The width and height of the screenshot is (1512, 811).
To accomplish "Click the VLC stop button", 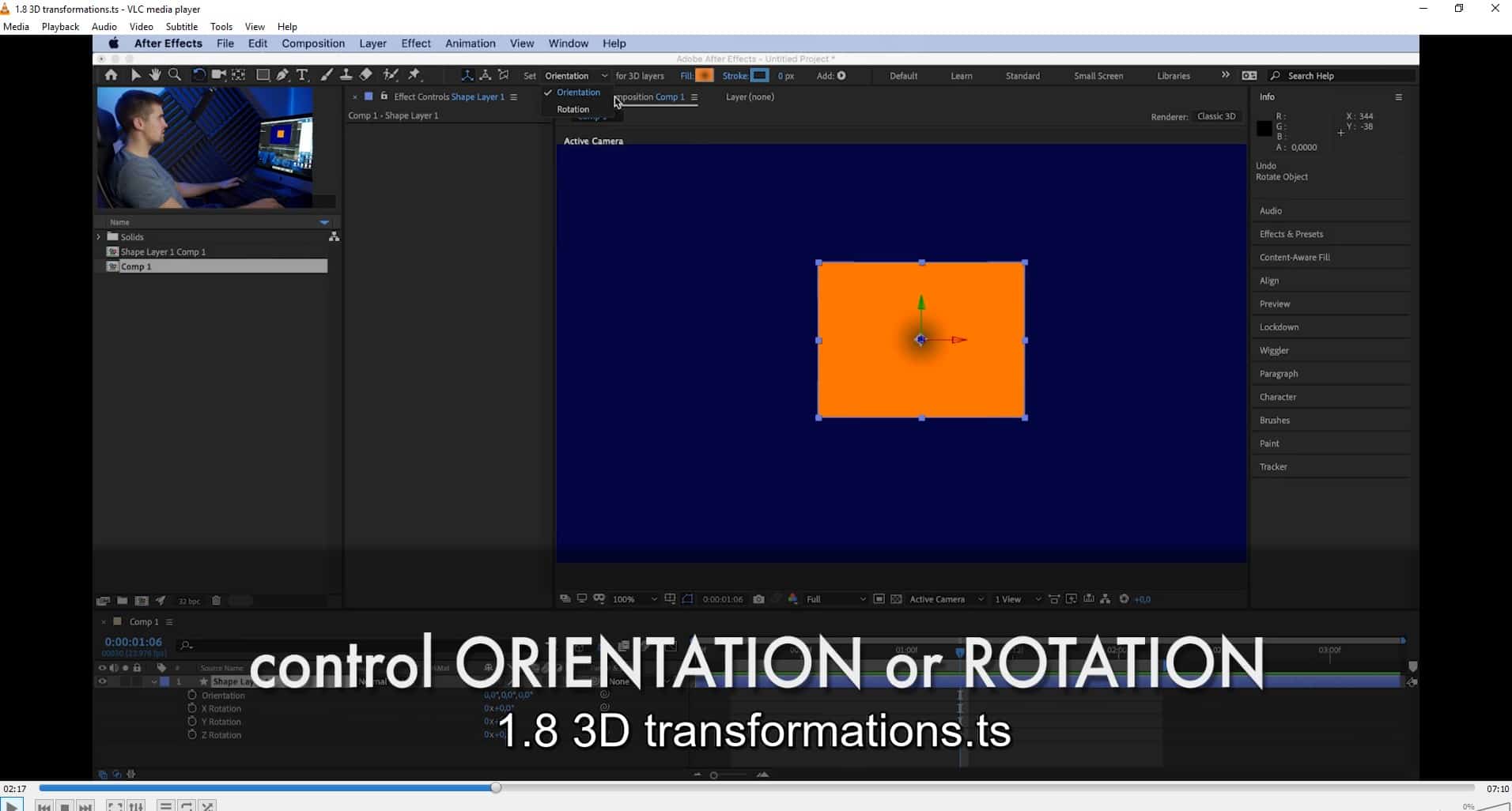I will (65, 806).
